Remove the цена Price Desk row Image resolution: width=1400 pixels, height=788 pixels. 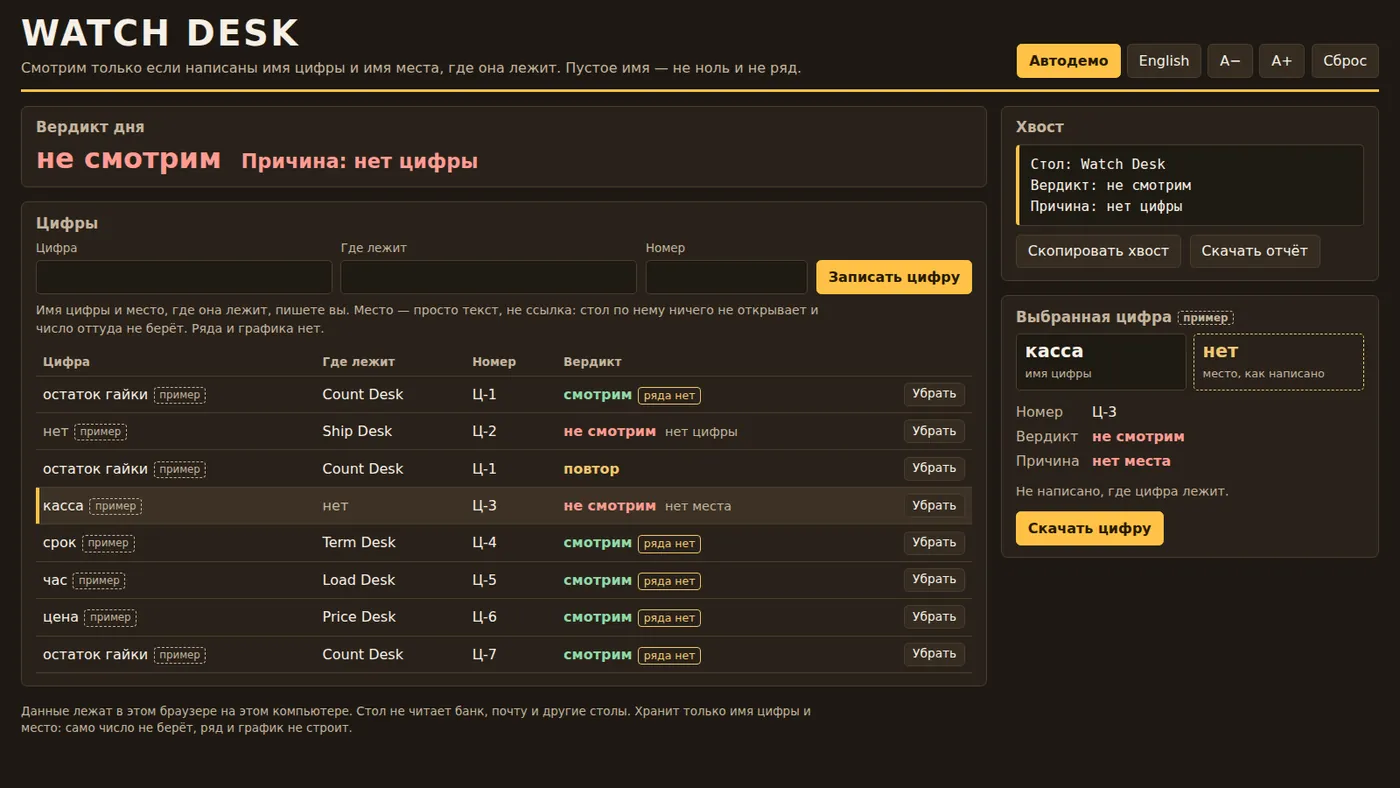coord(934,617)
